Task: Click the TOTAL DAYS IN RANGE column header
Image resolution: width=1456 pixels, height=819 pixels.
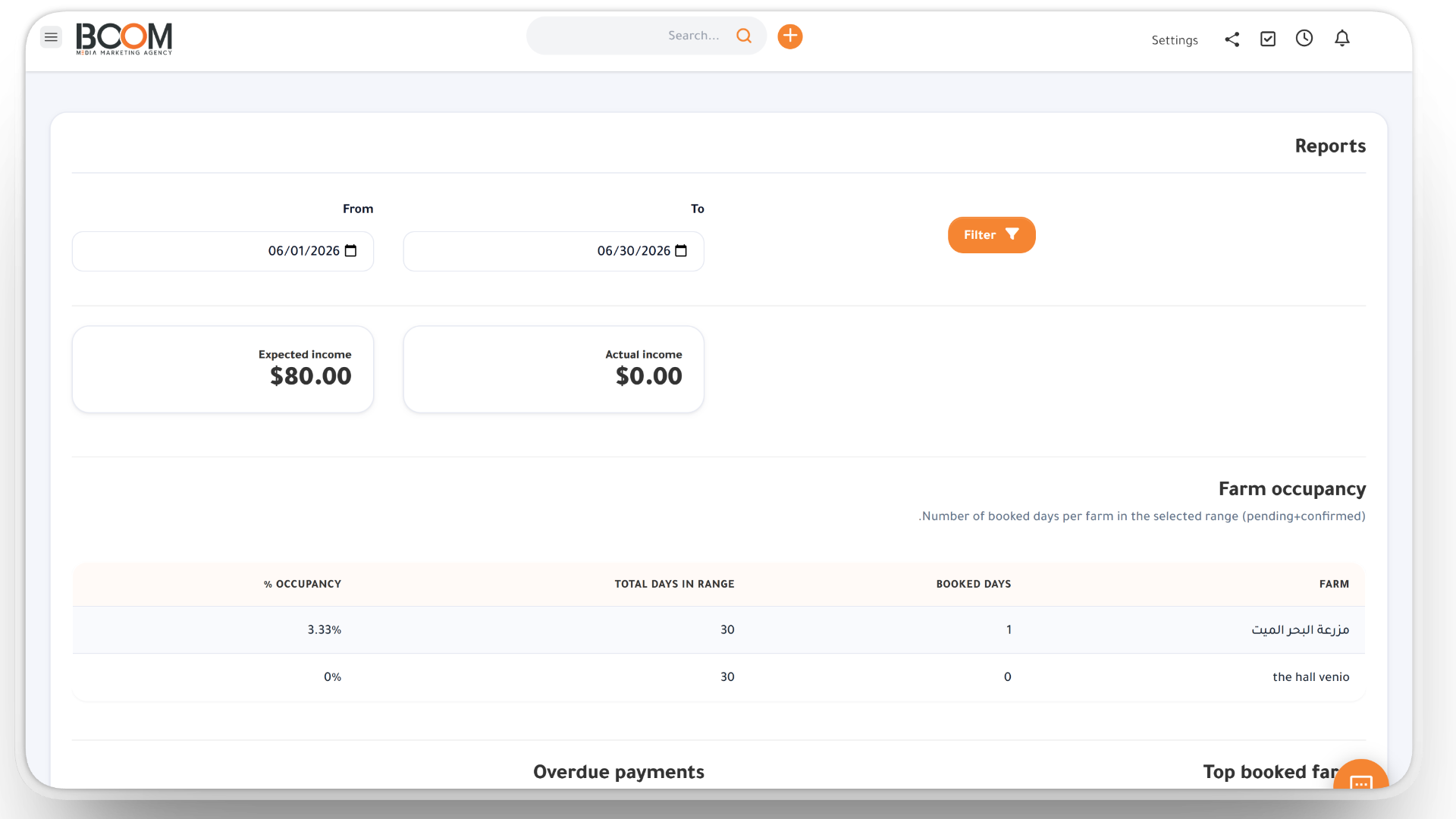Action: click(x=674, y=584)
